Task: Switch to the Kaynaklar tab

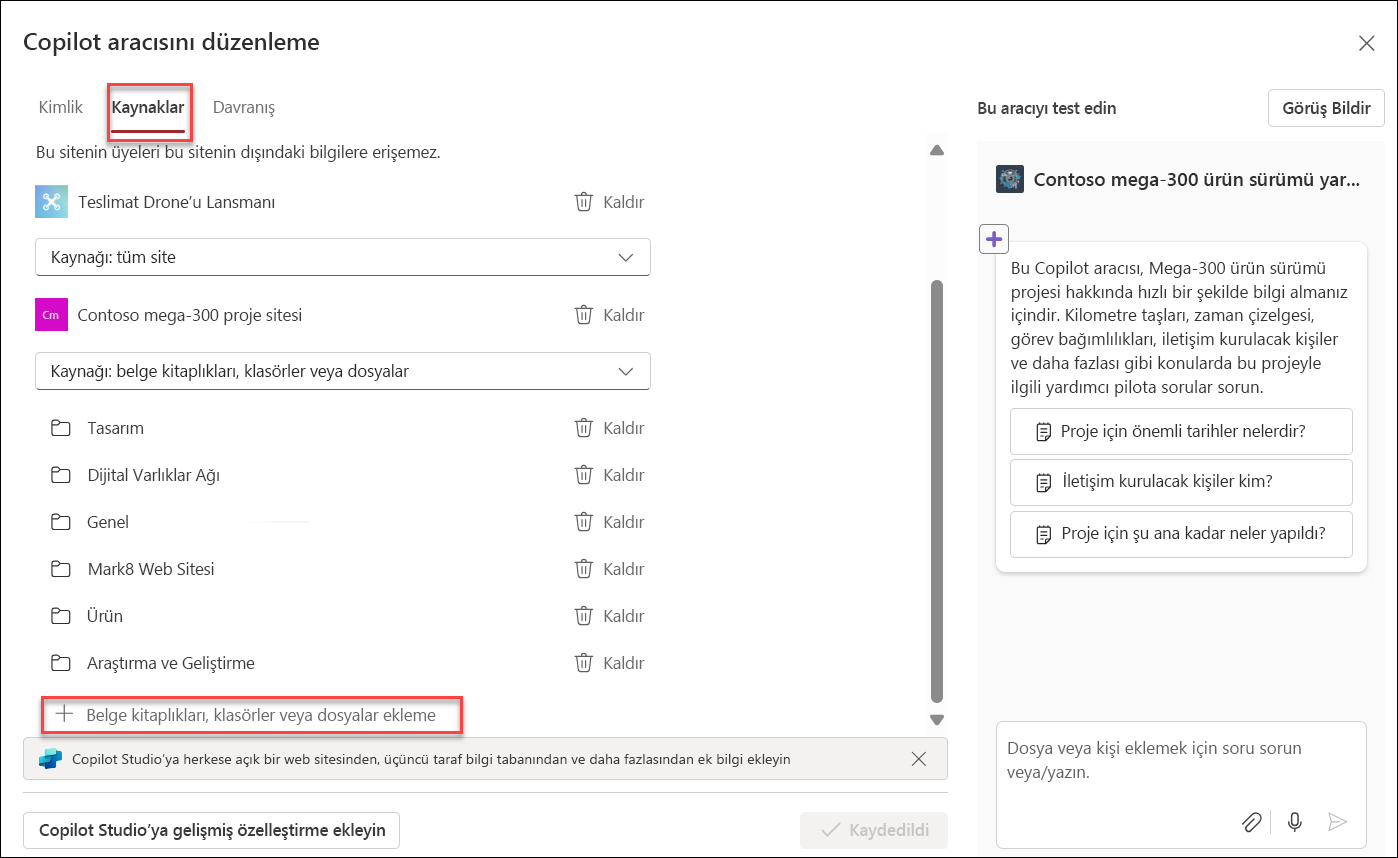Action: (x=148, y=107)
